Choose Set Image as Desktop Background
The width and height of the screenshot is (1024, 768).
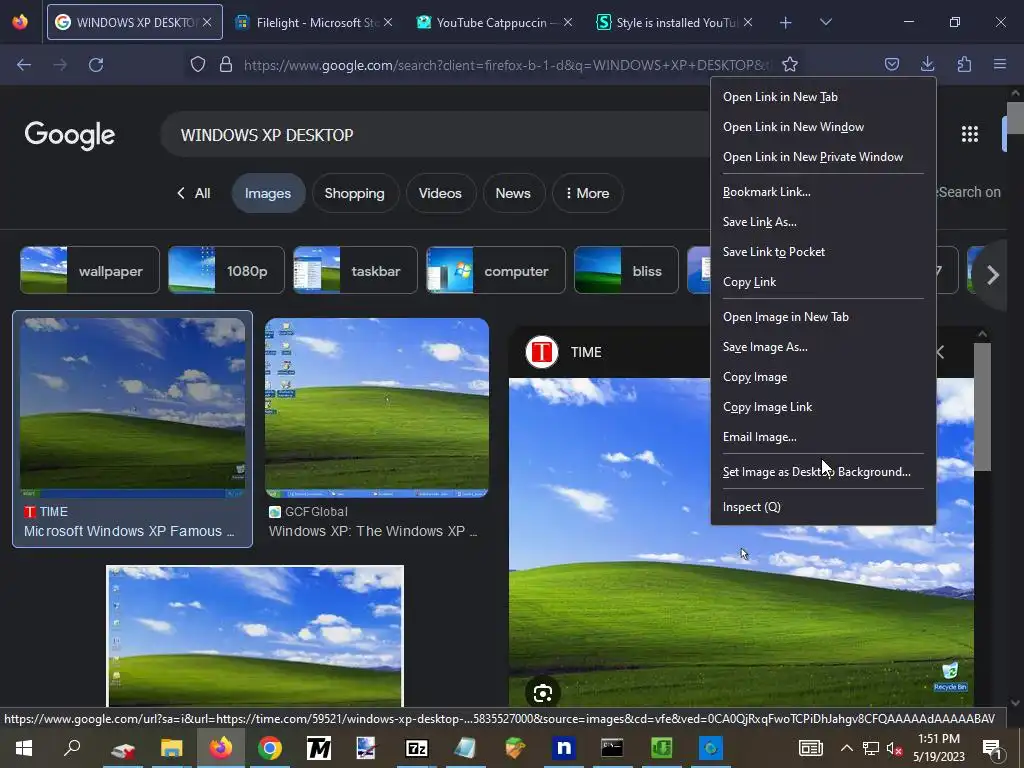(823, 472)
